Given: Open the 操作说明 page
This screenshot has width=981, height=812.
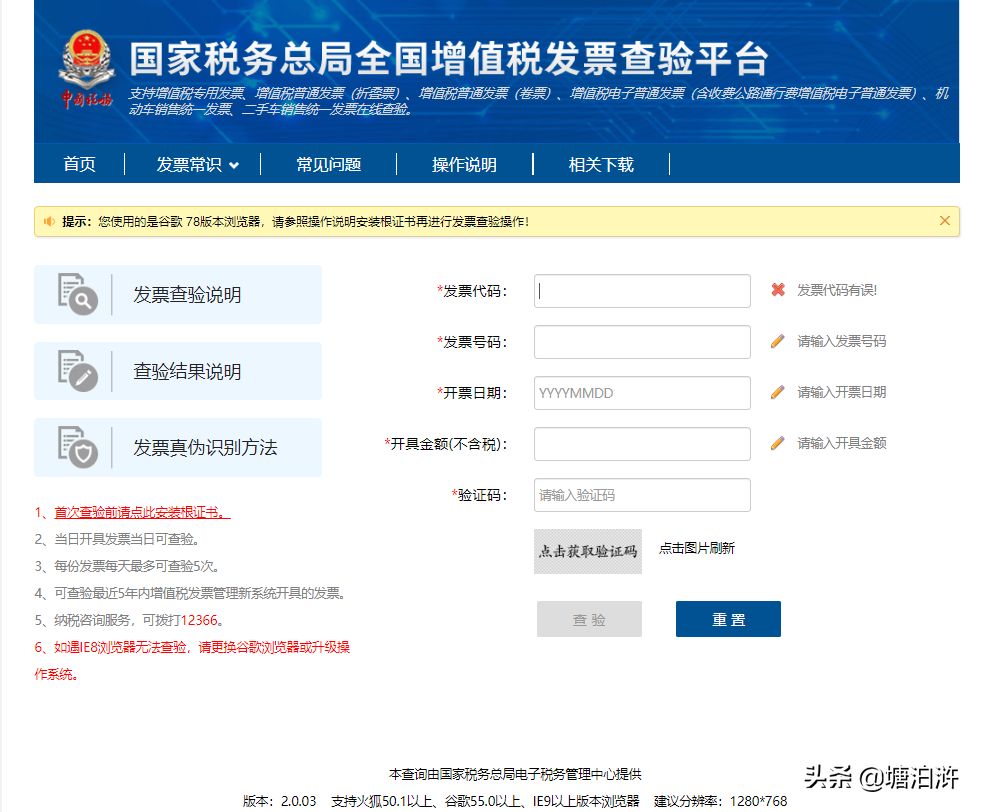Looking at the screenshot, I should pyautogui.click(x=464, y=164).
